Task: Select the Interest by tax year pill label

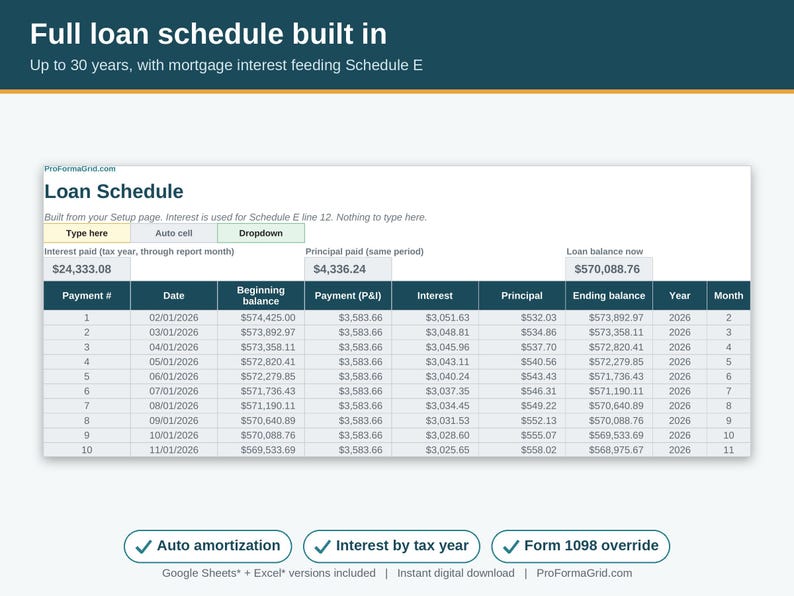Action: [402, 545]
